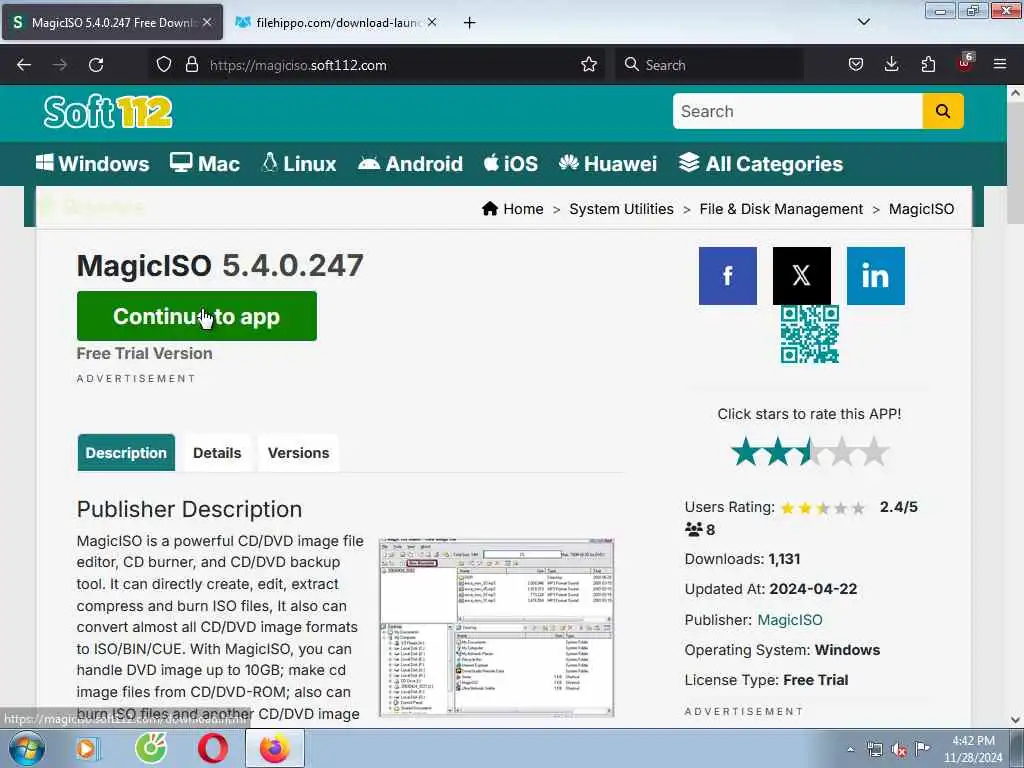The width and height of the screenshot is (1024, 768).
Task: Click the yellow search magnifier button
Action: tap(942, 111)
